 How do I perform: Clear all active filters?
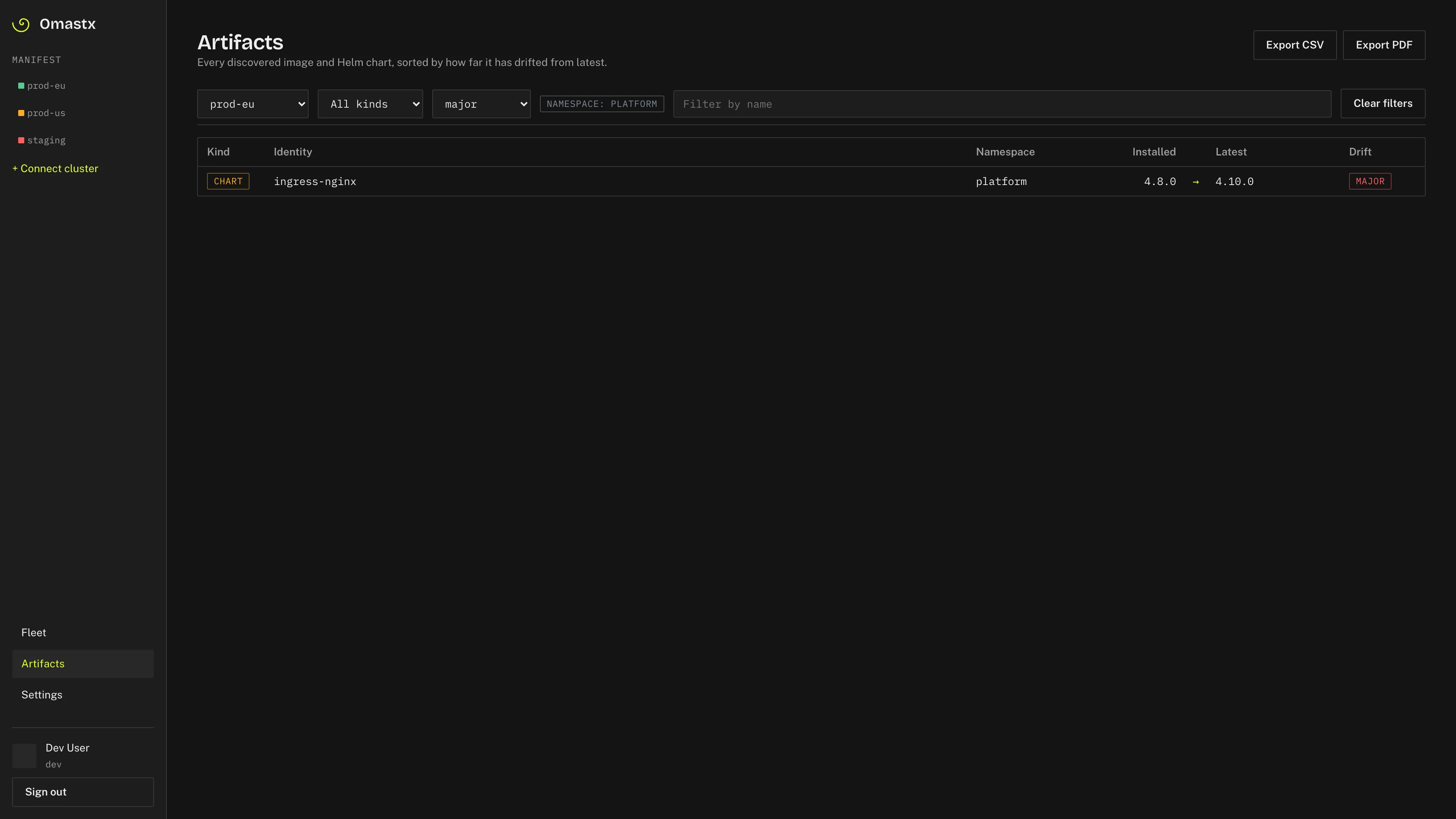[1382, 104]
